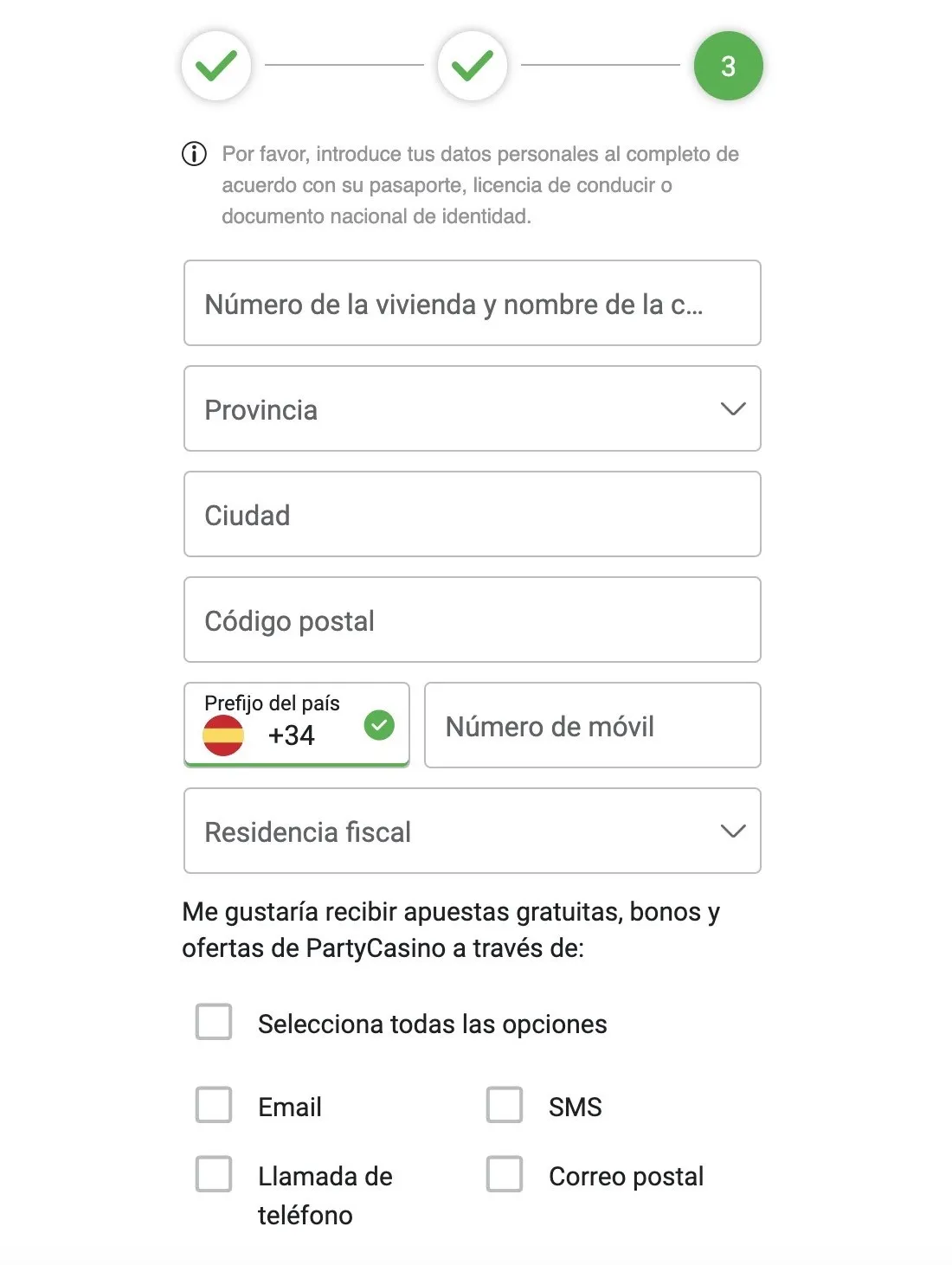Toggle the 'Llamada de teléfono' checkbox
This screenshot has height=1265, width=952.
[214, 1174]
